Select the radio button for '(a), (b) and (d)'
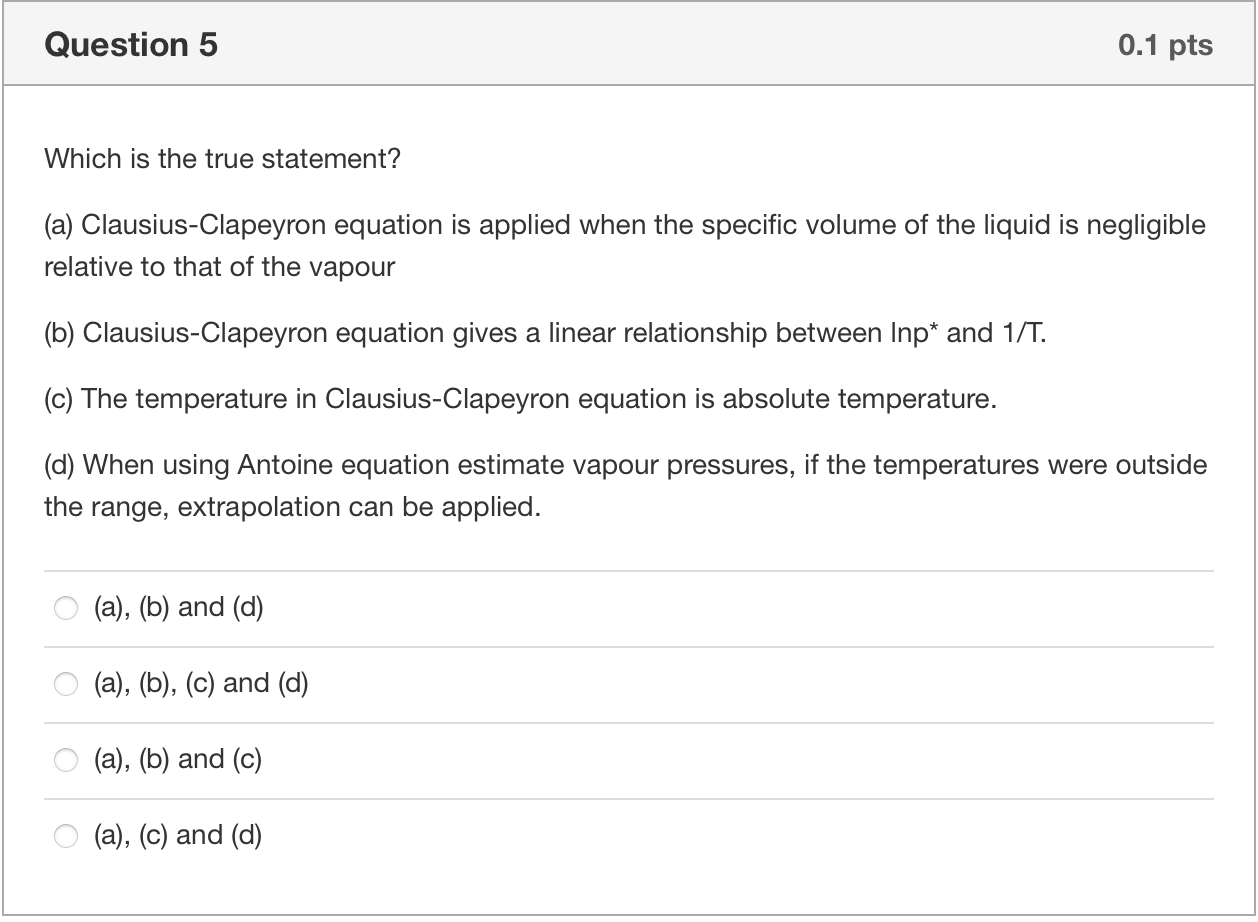The width and height of the screenshot is (1258, 922). 66,607
